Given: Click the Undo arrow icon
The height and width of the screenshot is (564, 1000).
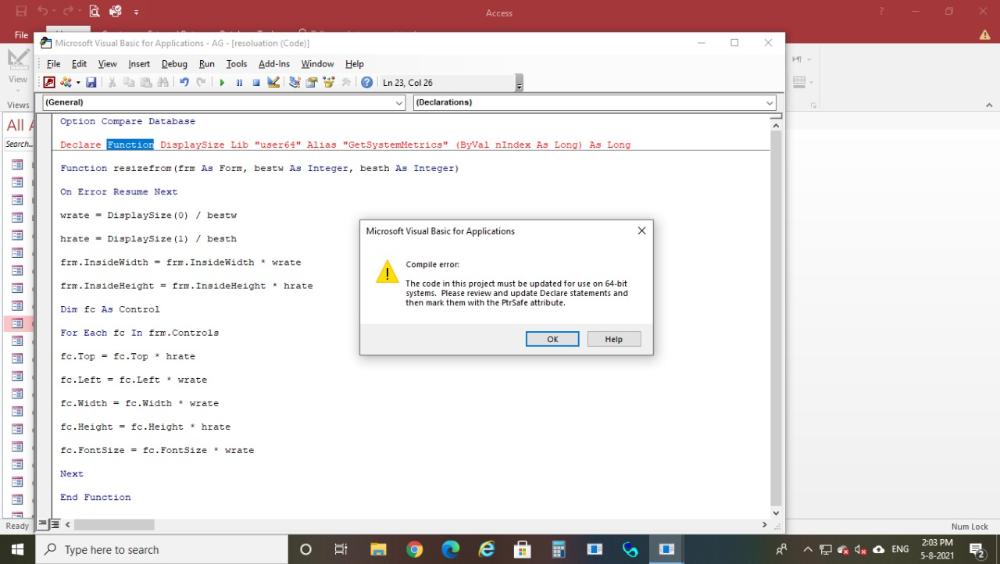Looking at the screenshot, I should pos(184,83).
